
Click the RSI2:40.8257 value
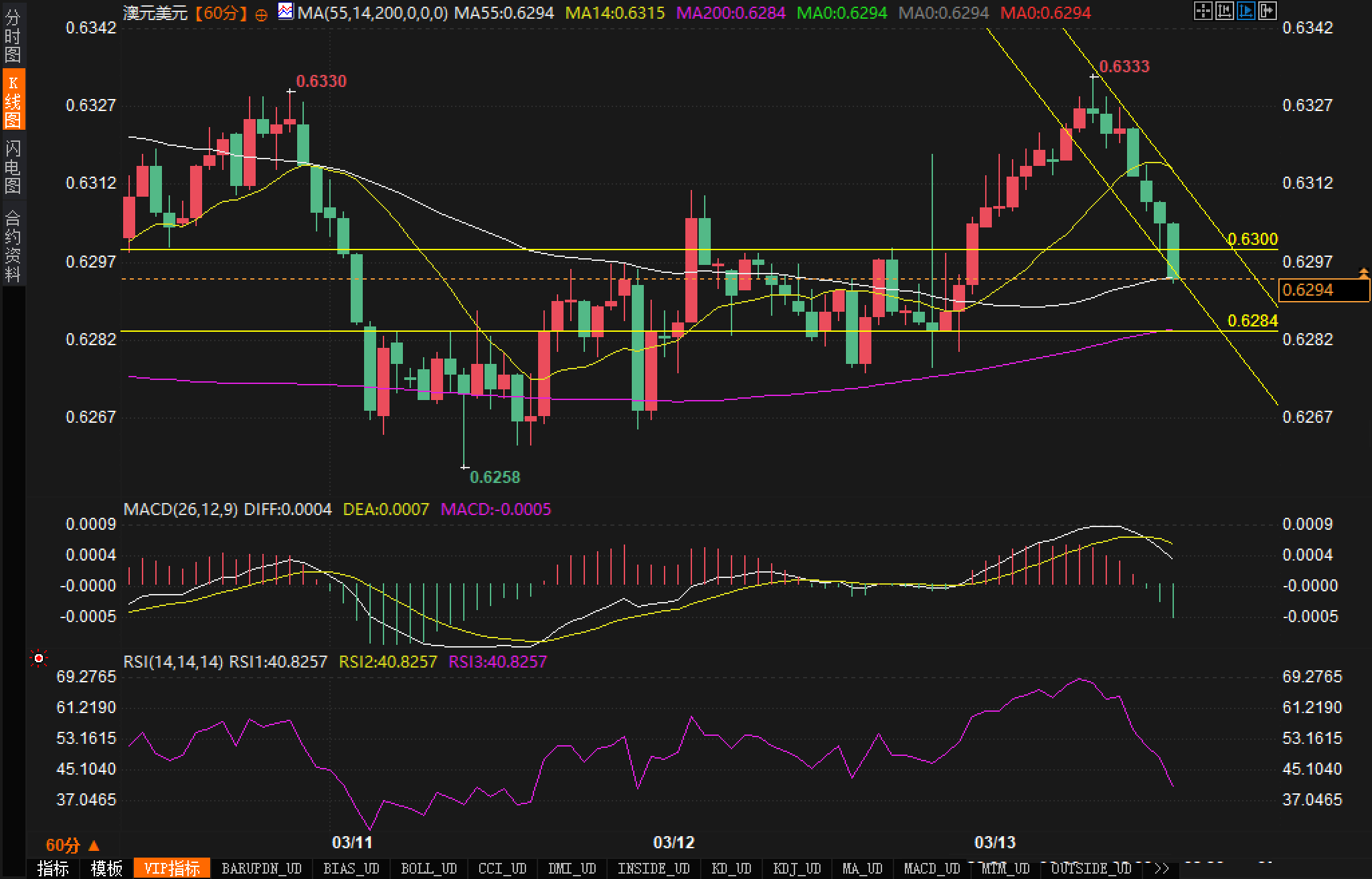[x=388, y=662]
